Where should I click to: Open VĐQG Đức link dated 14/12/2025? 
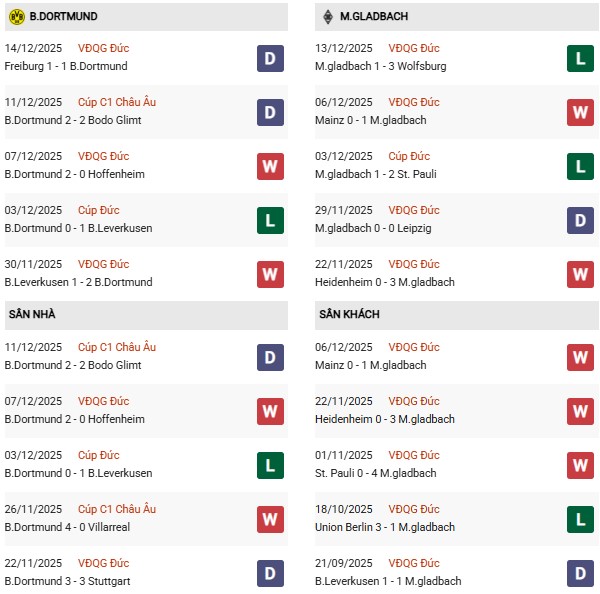coord(103,48)
